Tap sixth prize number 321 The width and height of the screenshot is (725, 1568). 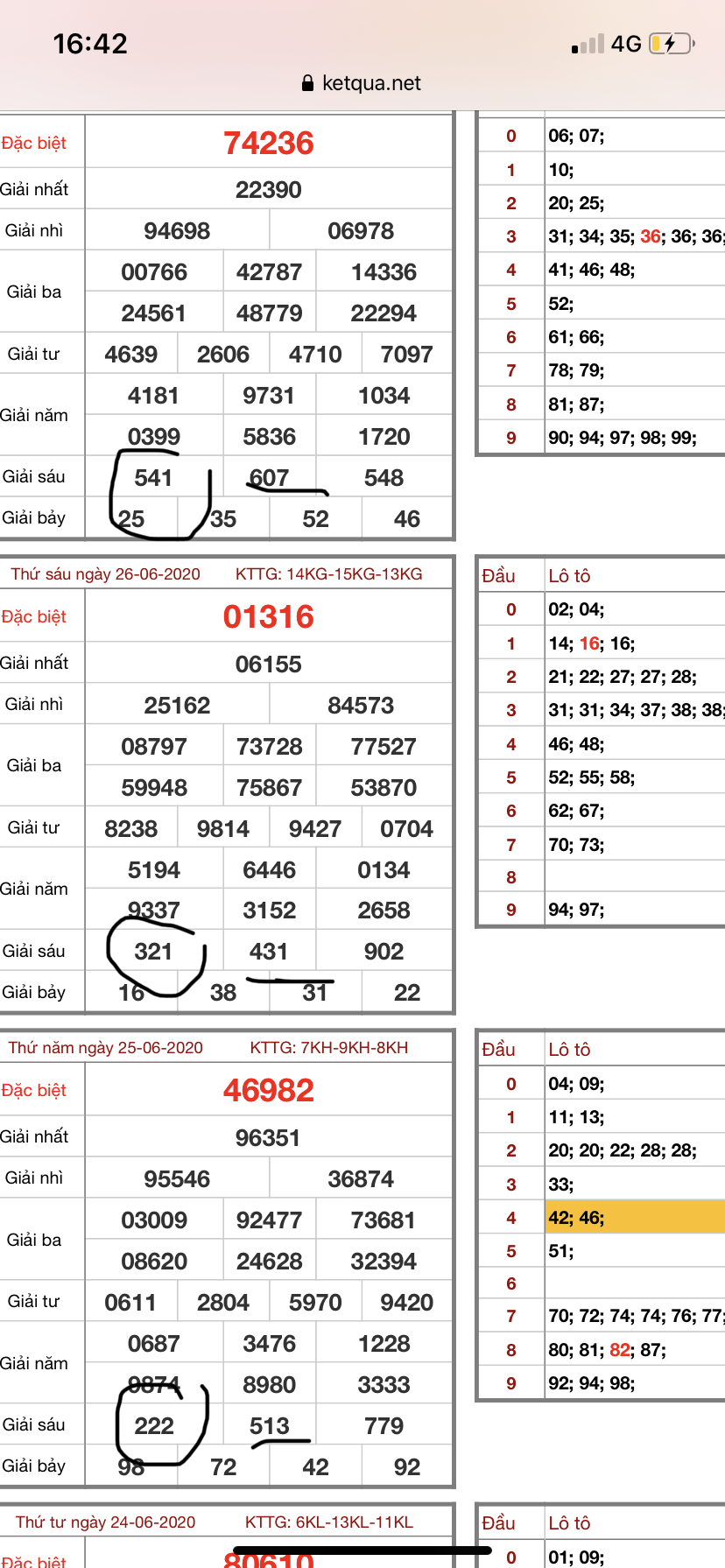tap(153, 952)
